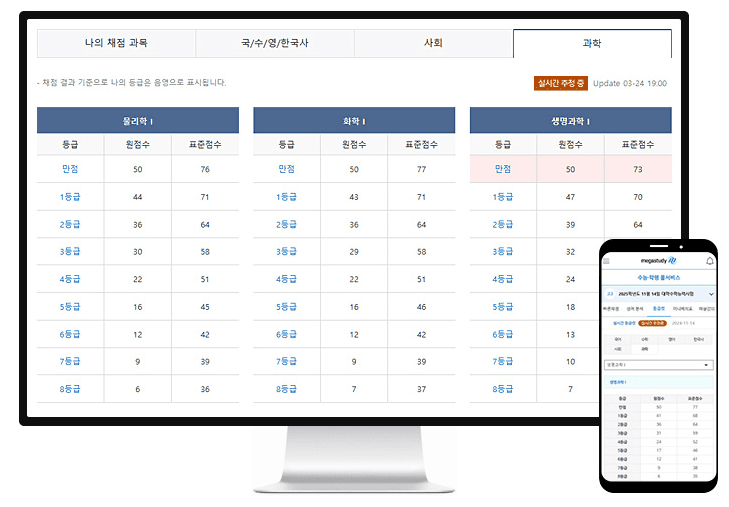Tap the orange status badge on the phone
Viewport: 729px width, 507px height.
652,323
